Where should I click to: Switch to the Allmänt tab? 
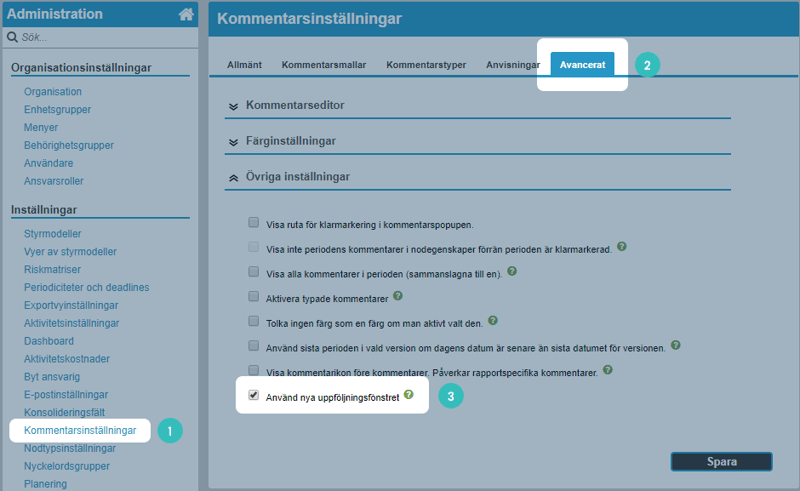[x=244, y=65]
